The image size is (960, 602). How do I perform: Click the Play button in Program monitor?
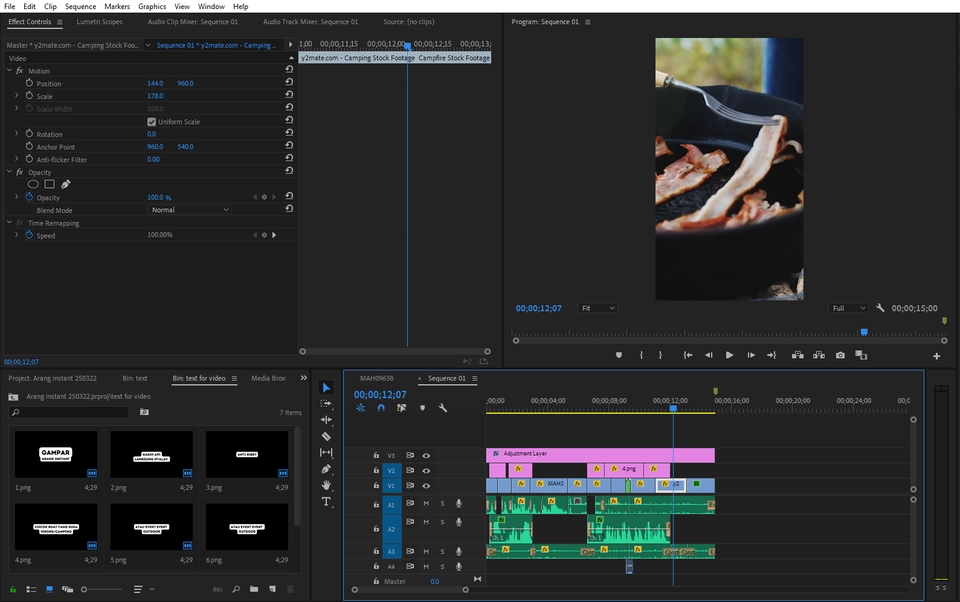point(728,355)
